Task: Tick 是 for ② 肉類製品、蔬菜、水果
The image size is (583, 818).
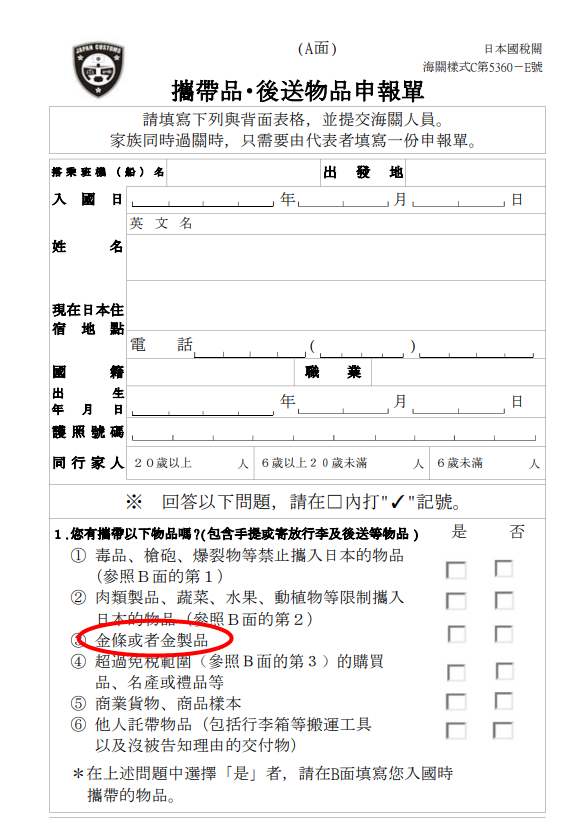Action: click(x=456, y=601)
